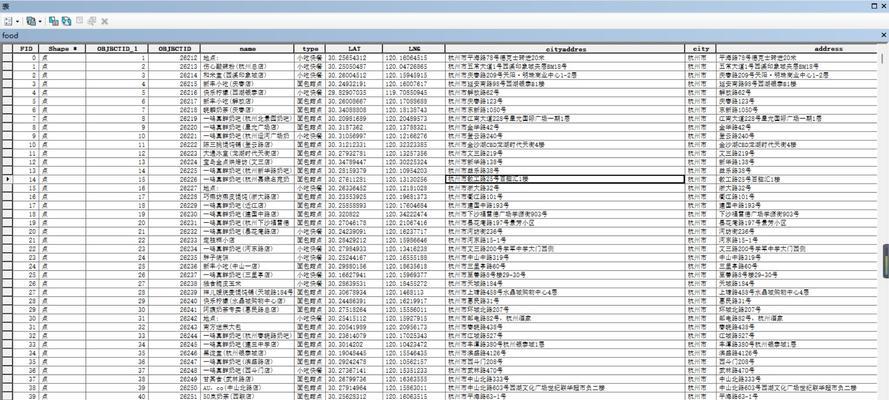Screen dimensions: 889x400
Task: Click the name column header
Action: click(247, 49)
